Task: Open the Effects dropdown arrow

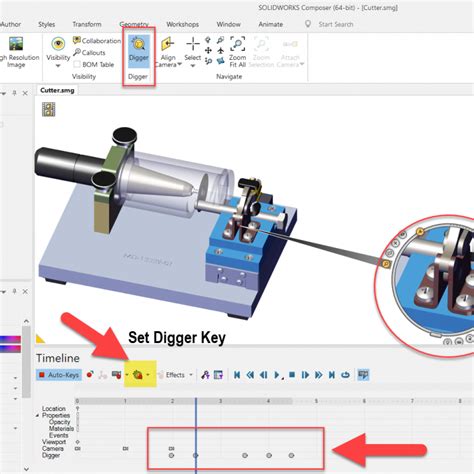Action: (191, 375)
